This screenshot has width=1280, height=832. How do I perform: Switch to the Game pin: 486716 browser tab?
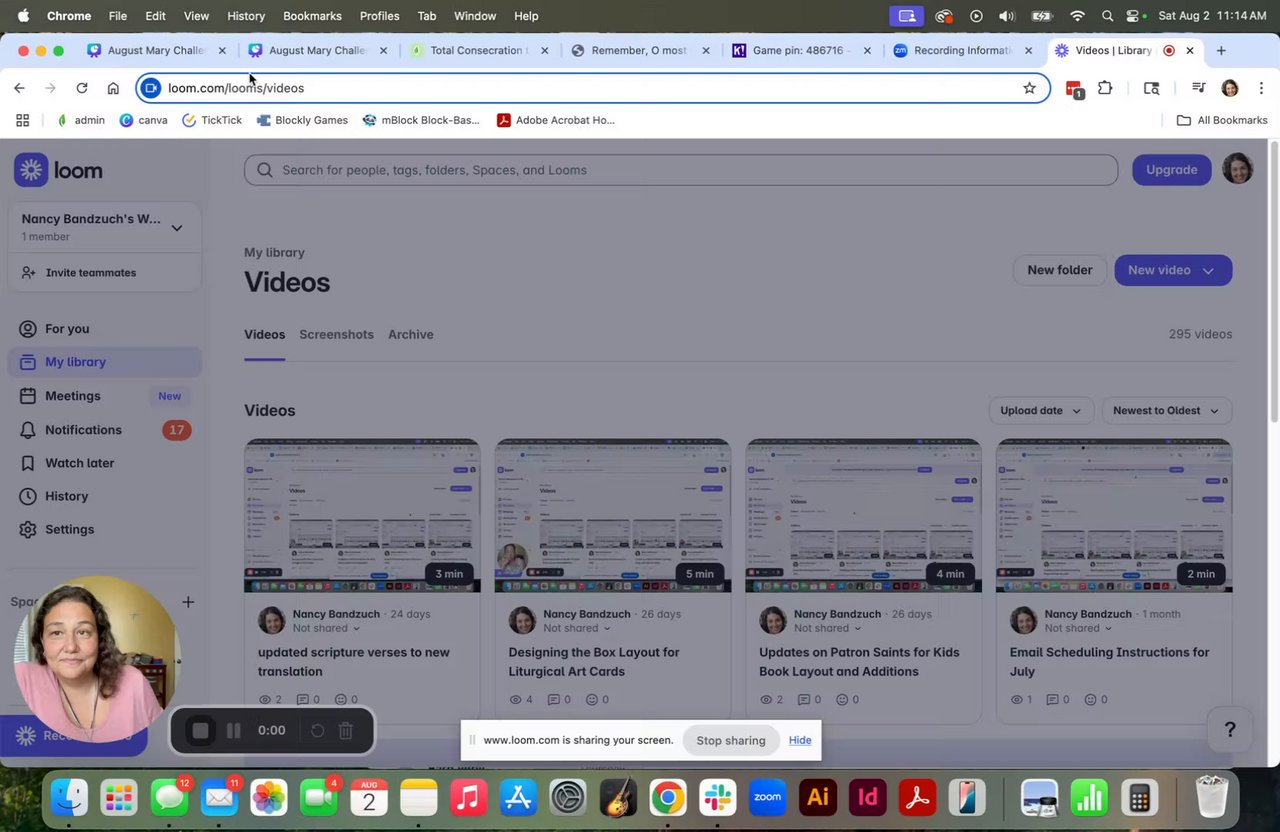click(x=800, y=50)
